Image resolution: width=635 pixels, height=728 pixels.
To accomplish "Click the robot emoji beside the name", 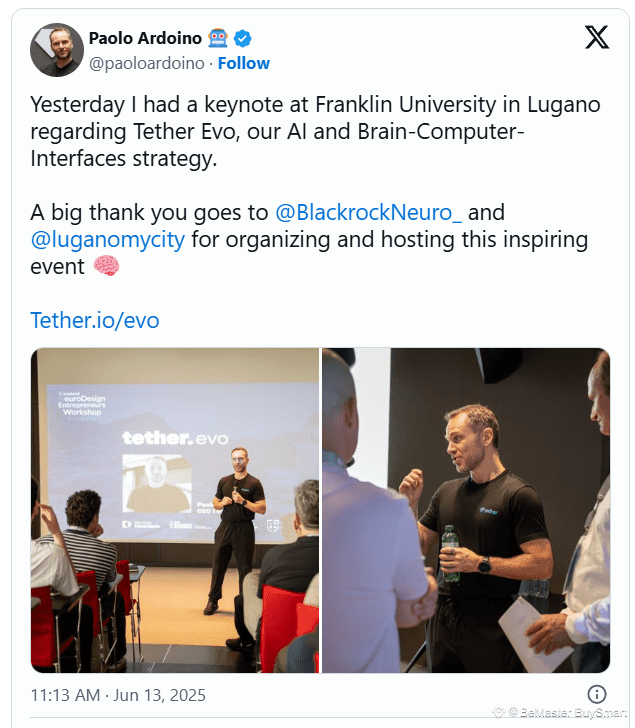I will [218, 39].
